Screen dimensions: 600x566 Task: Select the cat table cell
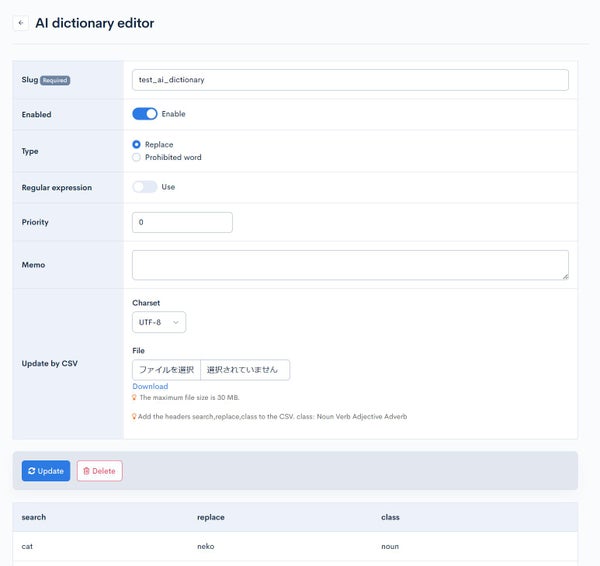click(x=27, y=546)
